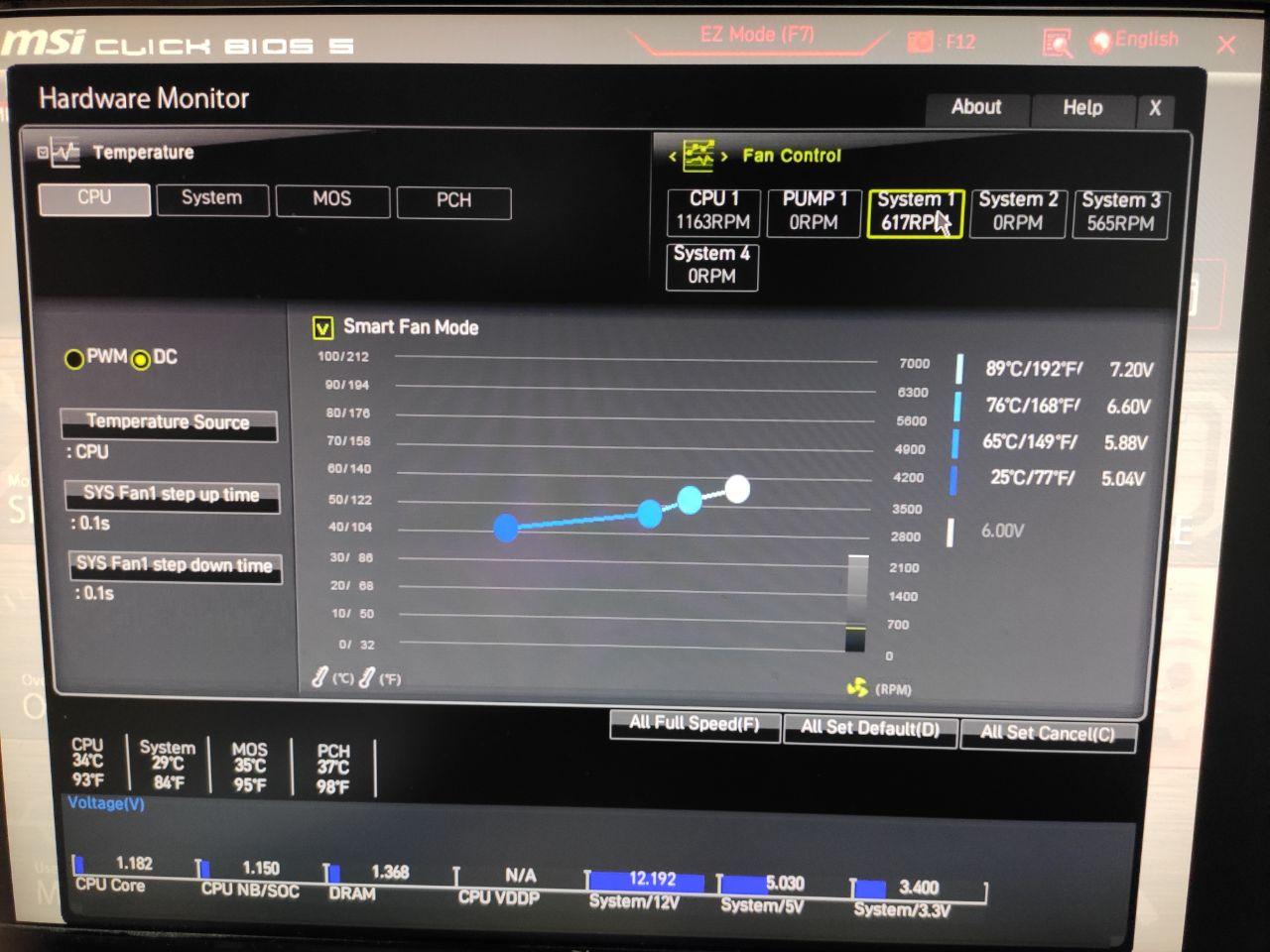Click the third light-blue fan curve point
Viewport: 1270px width, 952px height.
(x=690, y=499)
